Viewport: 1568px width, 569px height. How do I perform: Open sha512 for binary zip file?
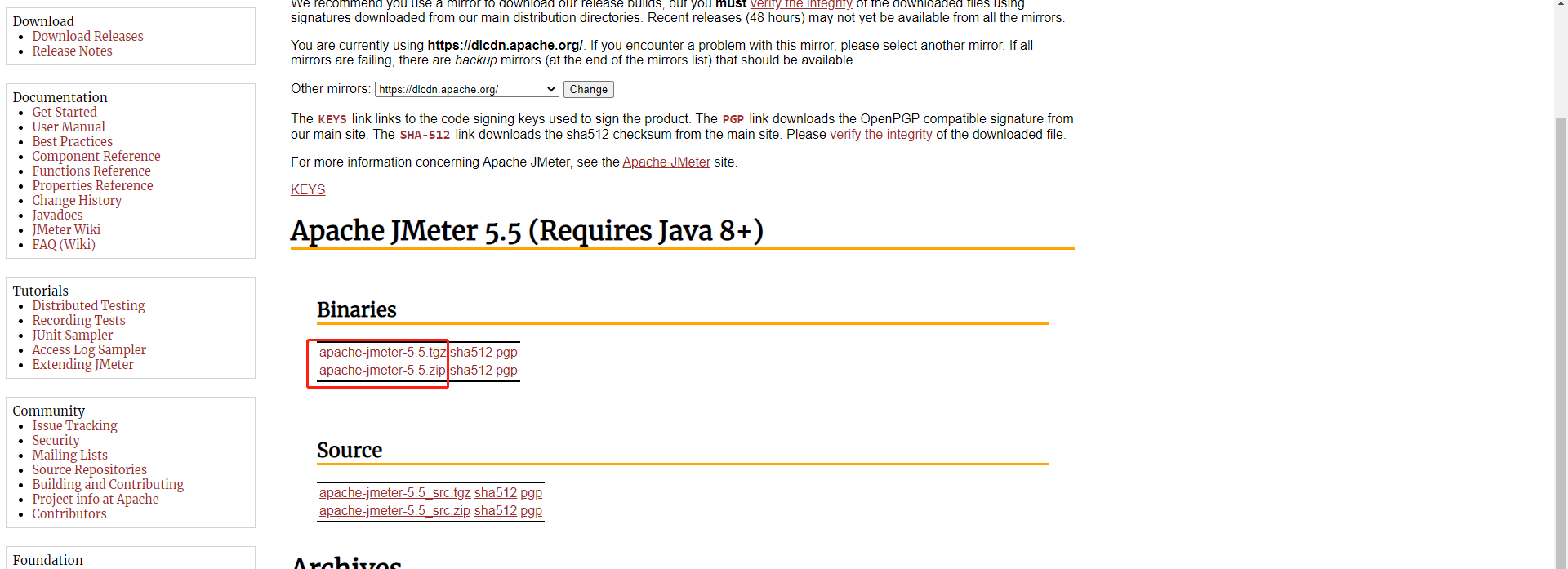coord(471,371)
